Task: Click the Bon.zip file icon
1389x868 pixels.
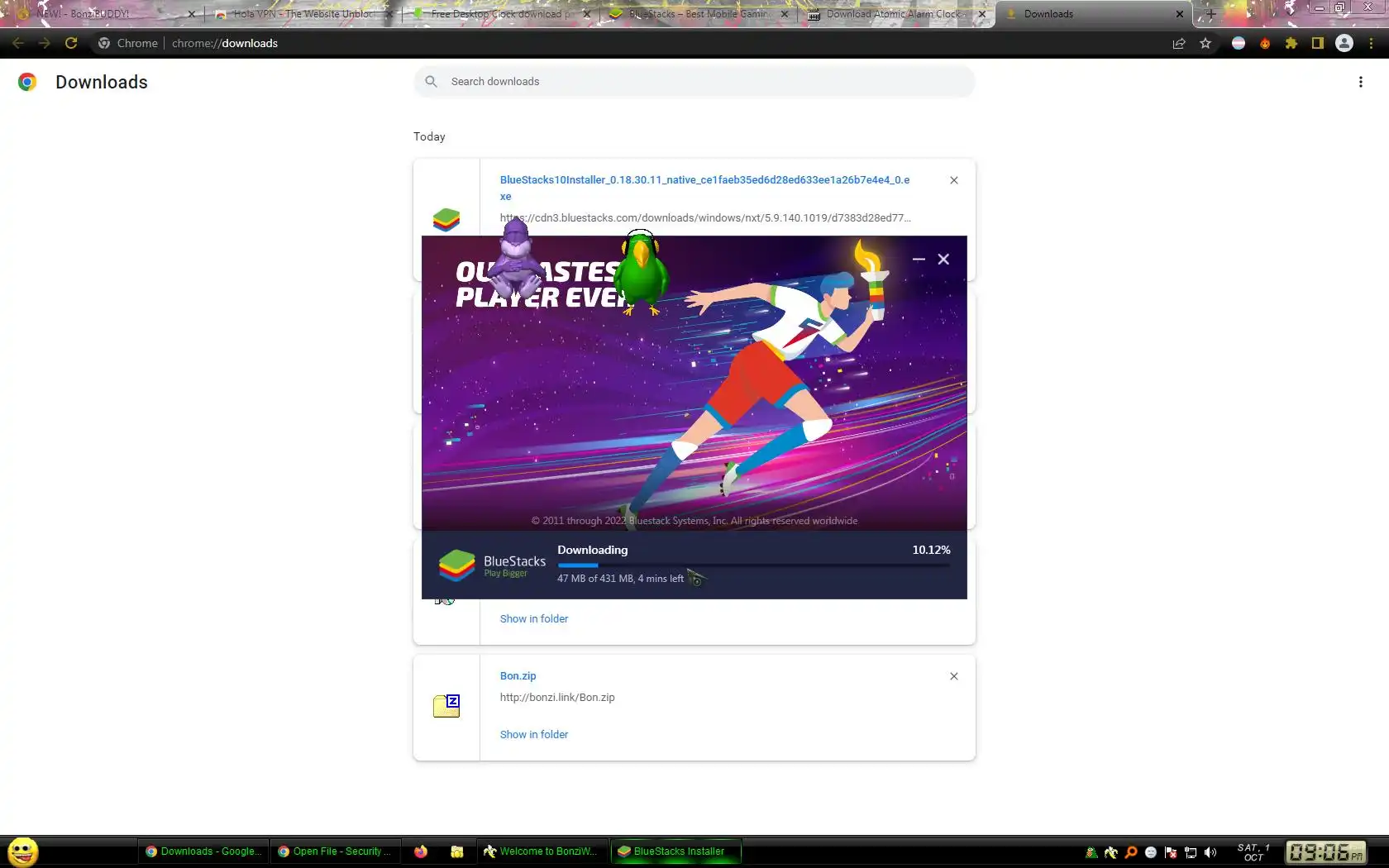Action: (x=446, y=705)
